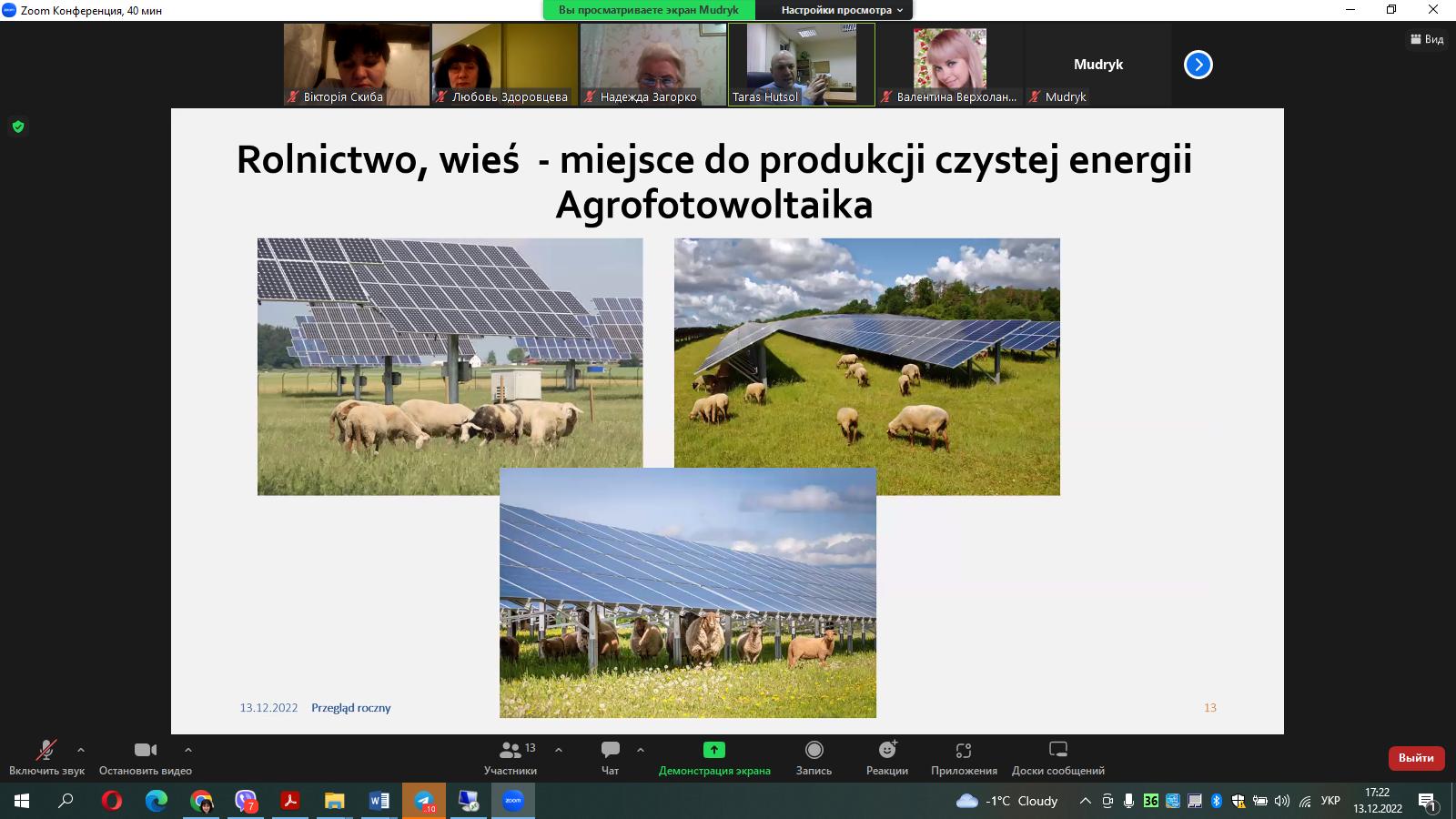Open Windows taskbar search

click(66, 801)
